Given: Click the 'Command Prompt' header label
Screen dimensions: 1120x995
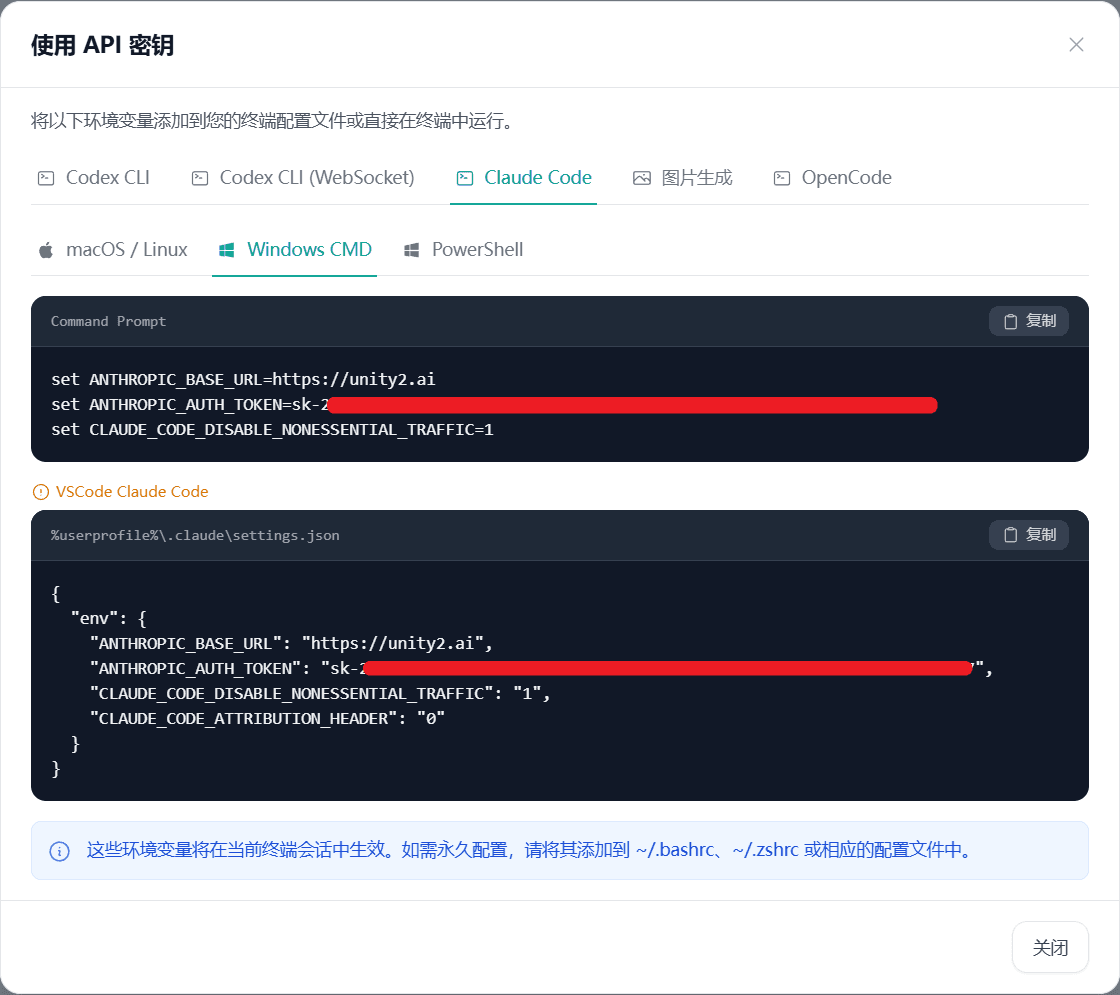Looking at the screenshot, I should pyautogui.click(x=108, y=321).
